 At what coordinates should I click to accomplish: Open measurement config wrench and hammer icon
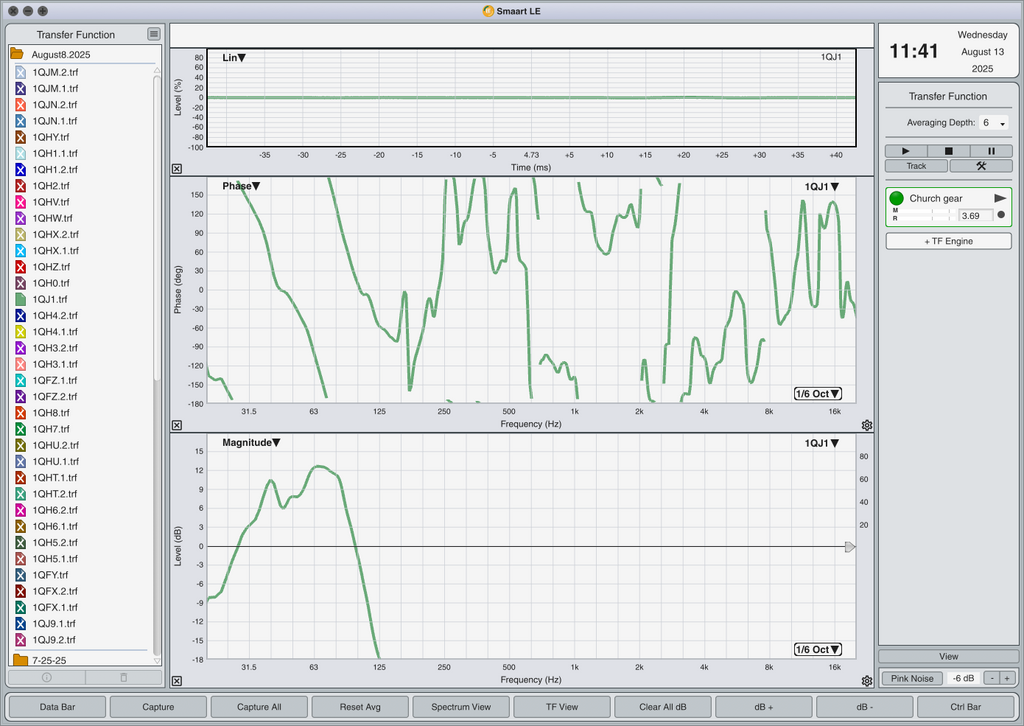tap(981, 166)
